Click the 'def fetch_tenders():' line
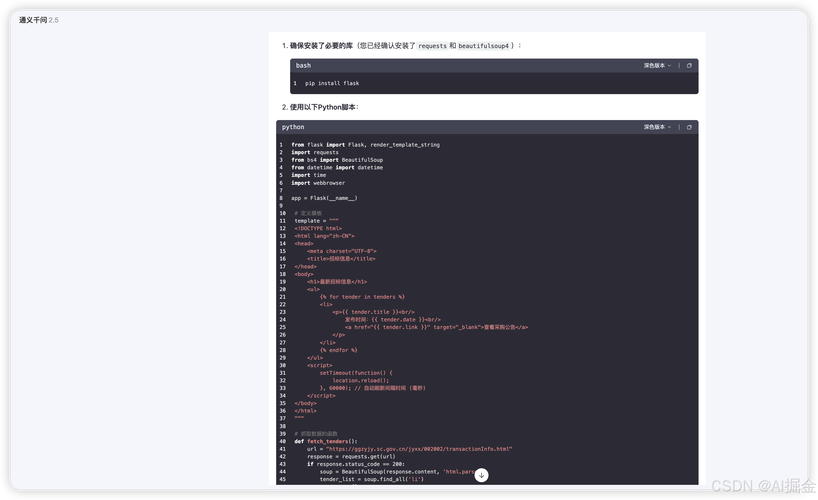Image resolution: width=818 pixels, height=500 pixels. point(326,442)
